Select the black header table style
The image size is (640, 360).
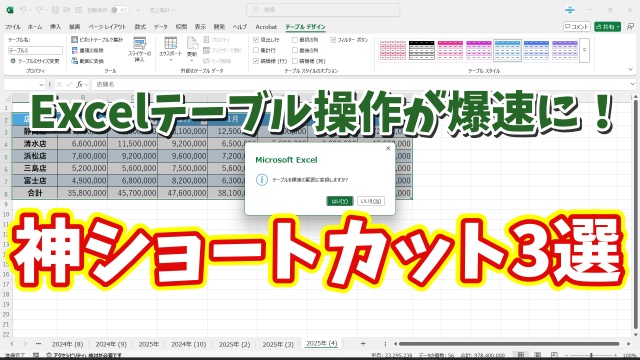[x=422, y=50]
